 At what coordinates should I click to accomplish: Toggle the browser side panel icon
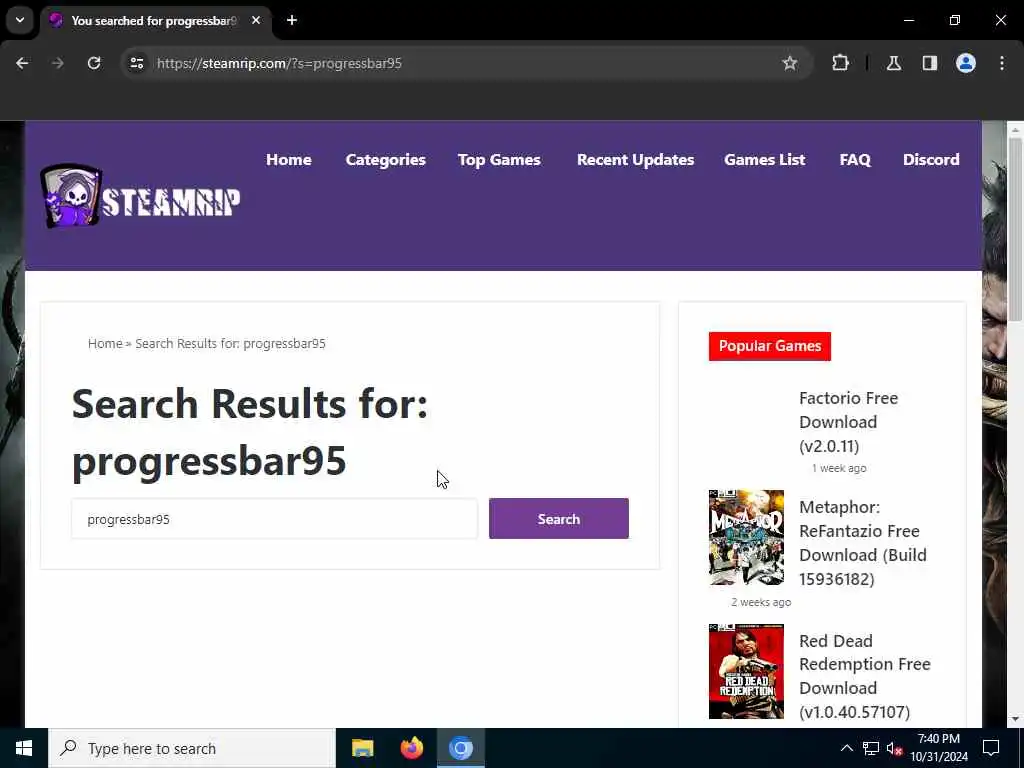click(x=929, y=63)
